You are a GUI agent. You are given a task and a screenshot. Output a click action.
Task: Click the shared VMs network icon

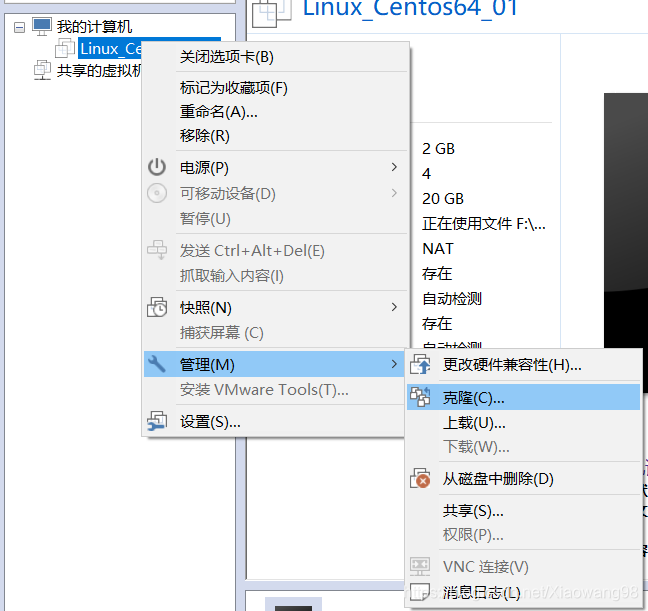(x=42, y=70)
